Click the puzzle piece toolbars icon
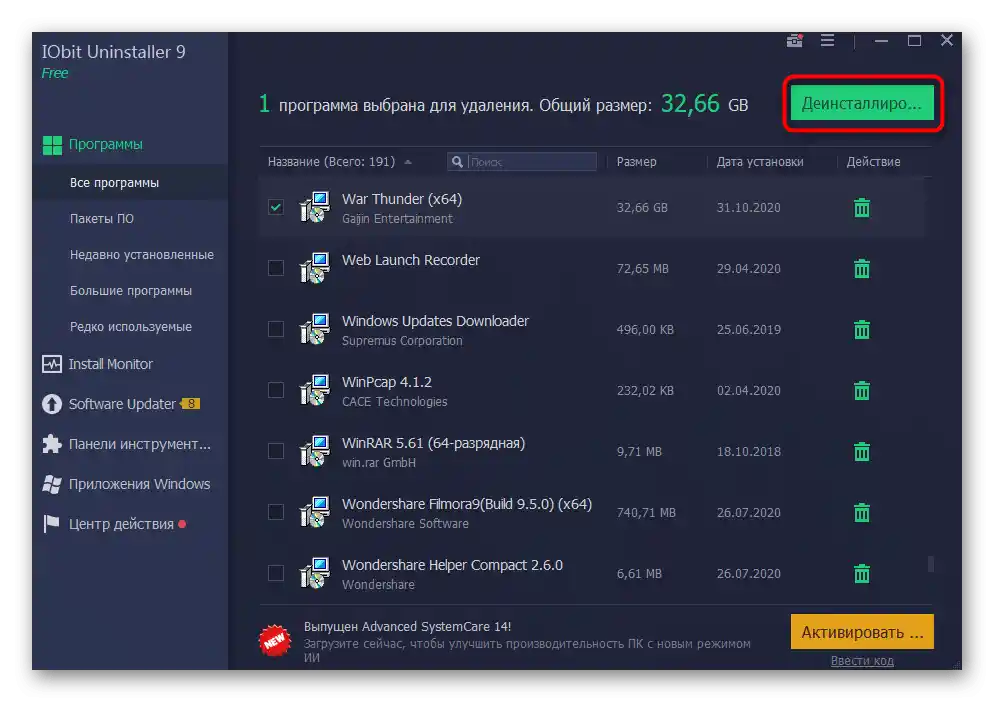 (52, 444)
